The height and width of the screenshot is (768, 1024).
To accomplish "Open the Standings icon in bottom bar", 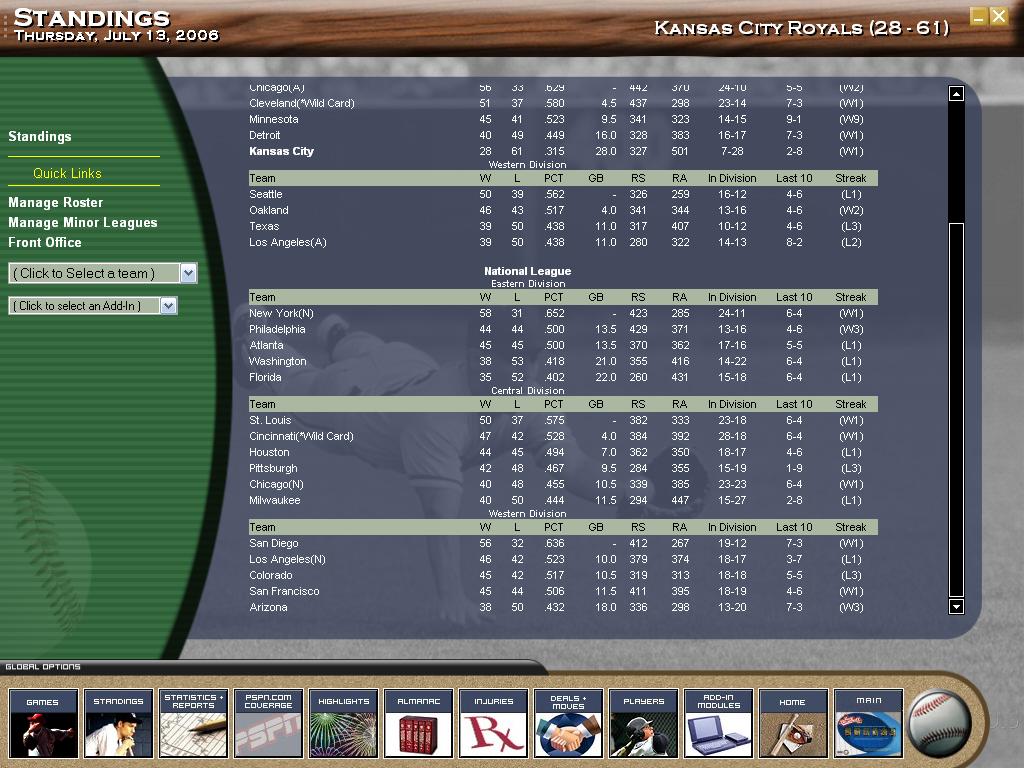I will (x=118, y=723).
